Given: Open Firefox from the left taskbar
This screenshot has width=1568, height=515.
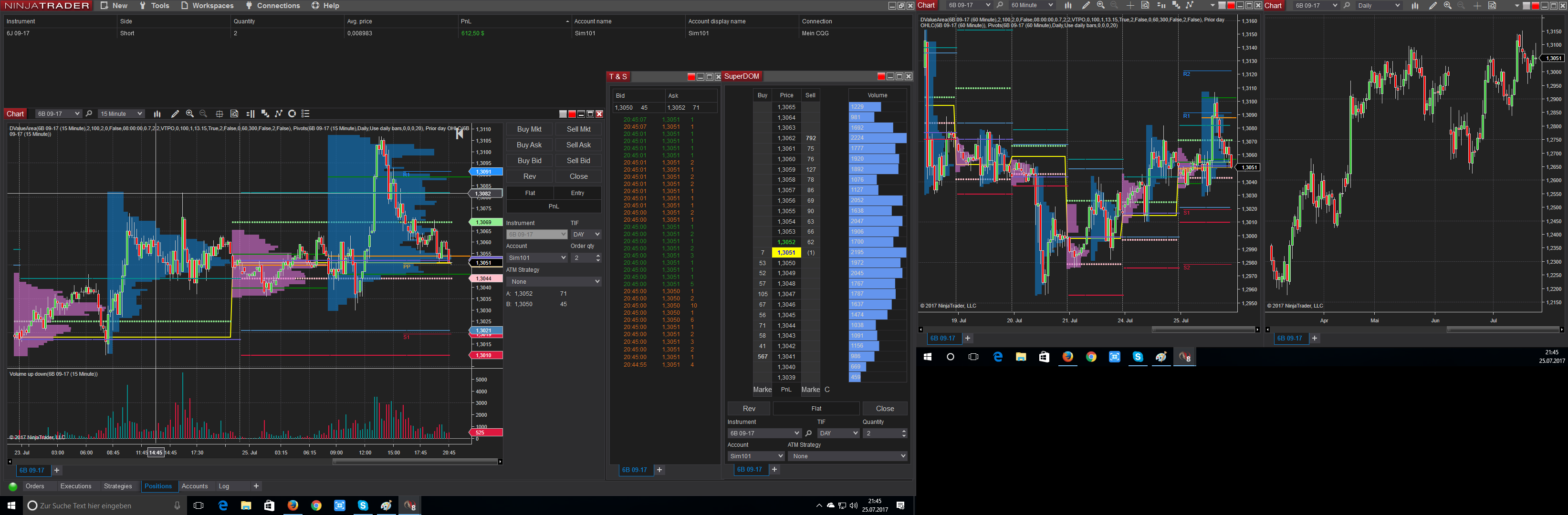Looking at the screenshot, I should (x=293, y=505).
